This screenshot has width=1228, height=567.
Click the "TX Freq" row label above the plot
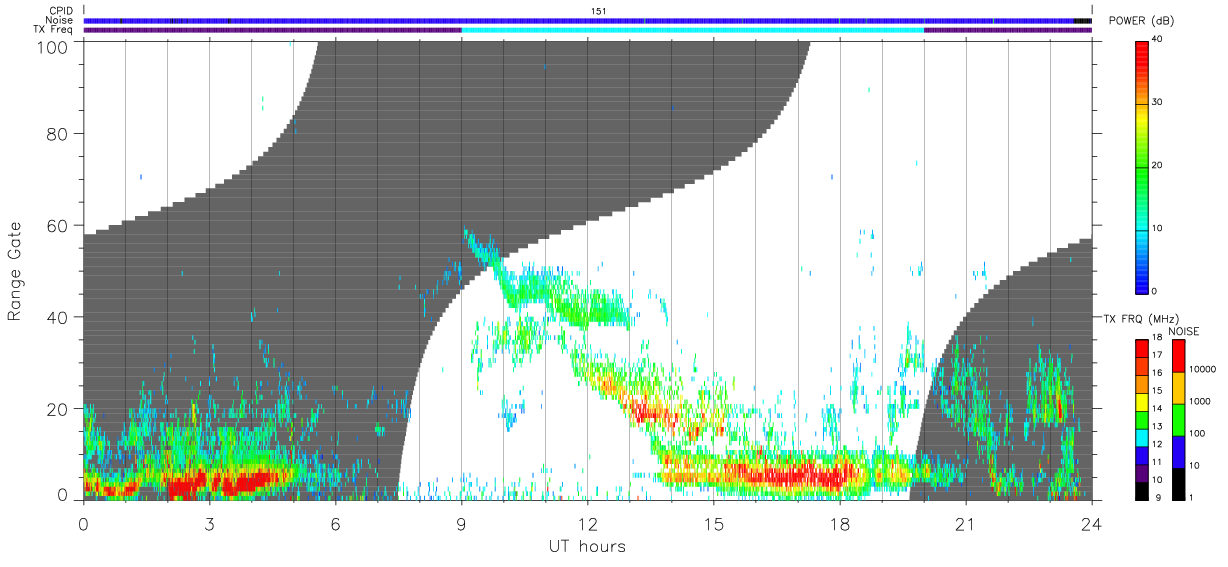[53, 29]
